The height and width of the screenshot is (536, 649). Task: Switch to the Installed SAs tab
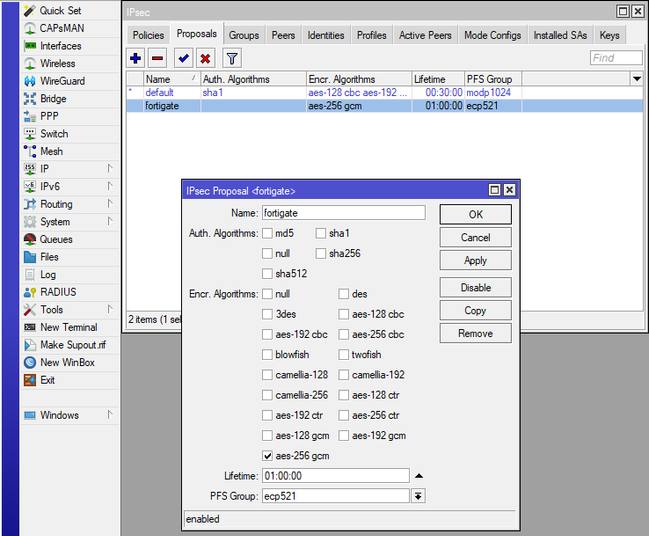click(x=560, y=35)
